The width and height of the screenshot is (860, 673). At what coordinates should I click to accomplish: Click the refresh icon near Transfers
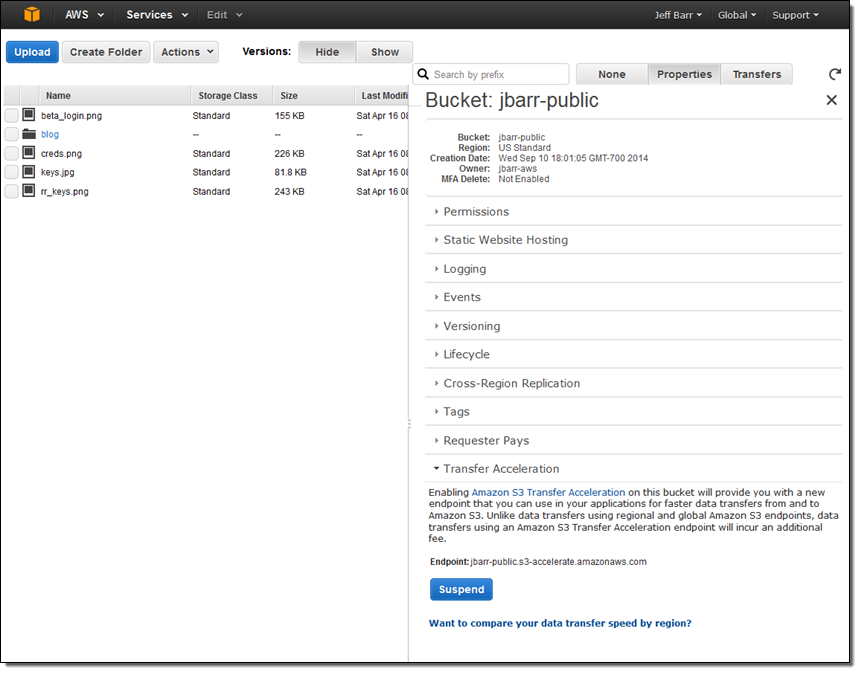(x=835, y=75)
